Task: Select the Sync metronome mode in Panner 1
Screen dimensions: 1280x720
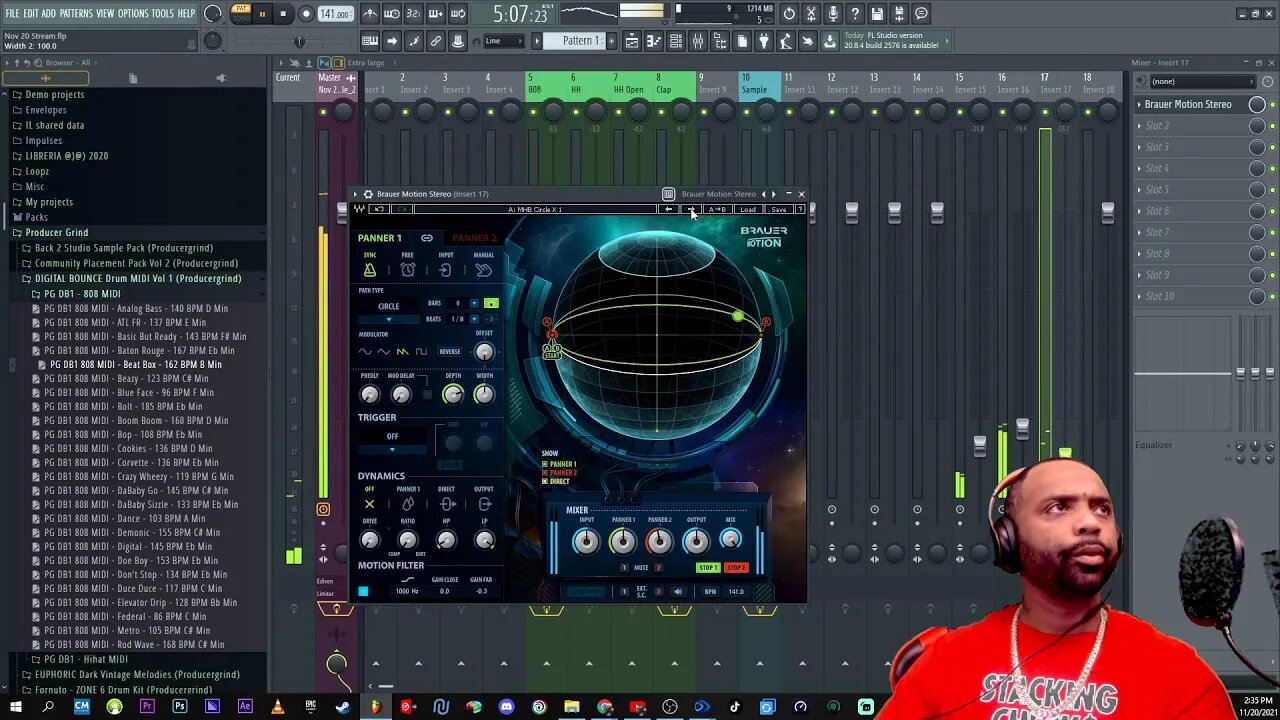Action: [x=369, y=270]
